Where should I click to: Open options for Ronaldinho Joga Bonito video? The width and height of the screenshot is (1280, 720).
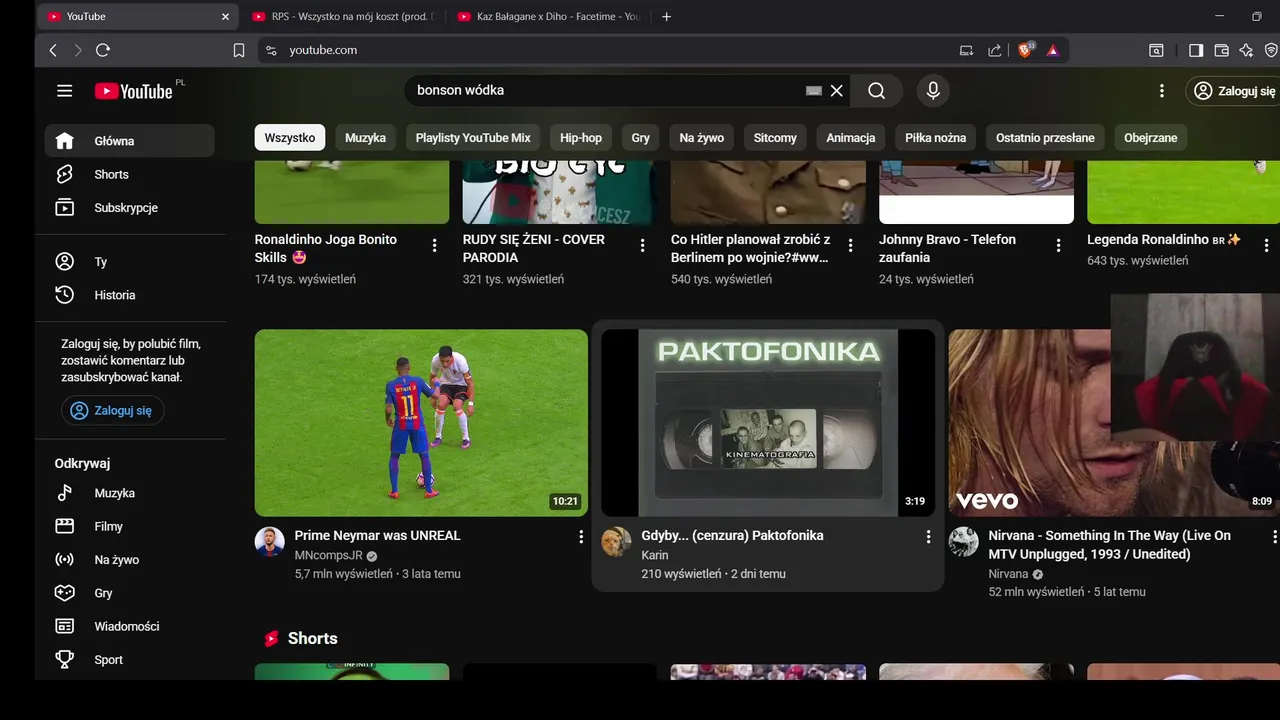coord(434,245)
